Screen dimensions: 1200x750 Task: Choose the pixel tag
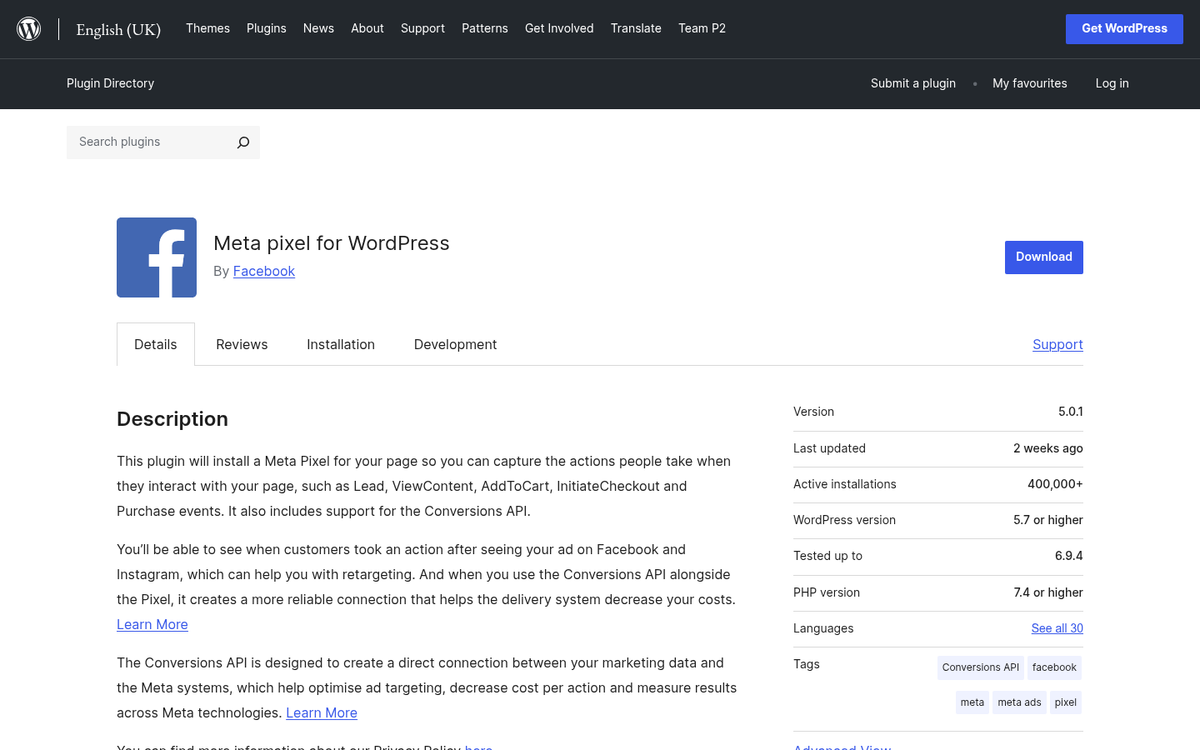(x=1066, y=702)
